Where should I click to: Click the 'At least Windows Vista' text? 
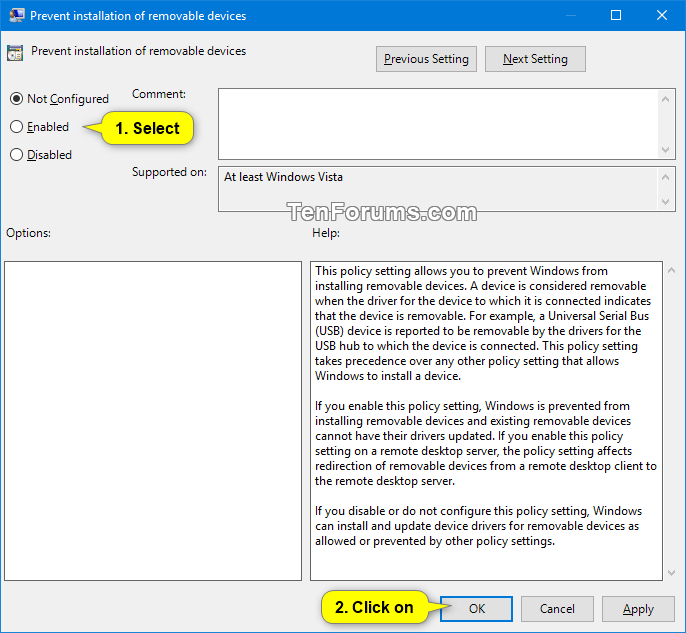[x=283, y=177]
